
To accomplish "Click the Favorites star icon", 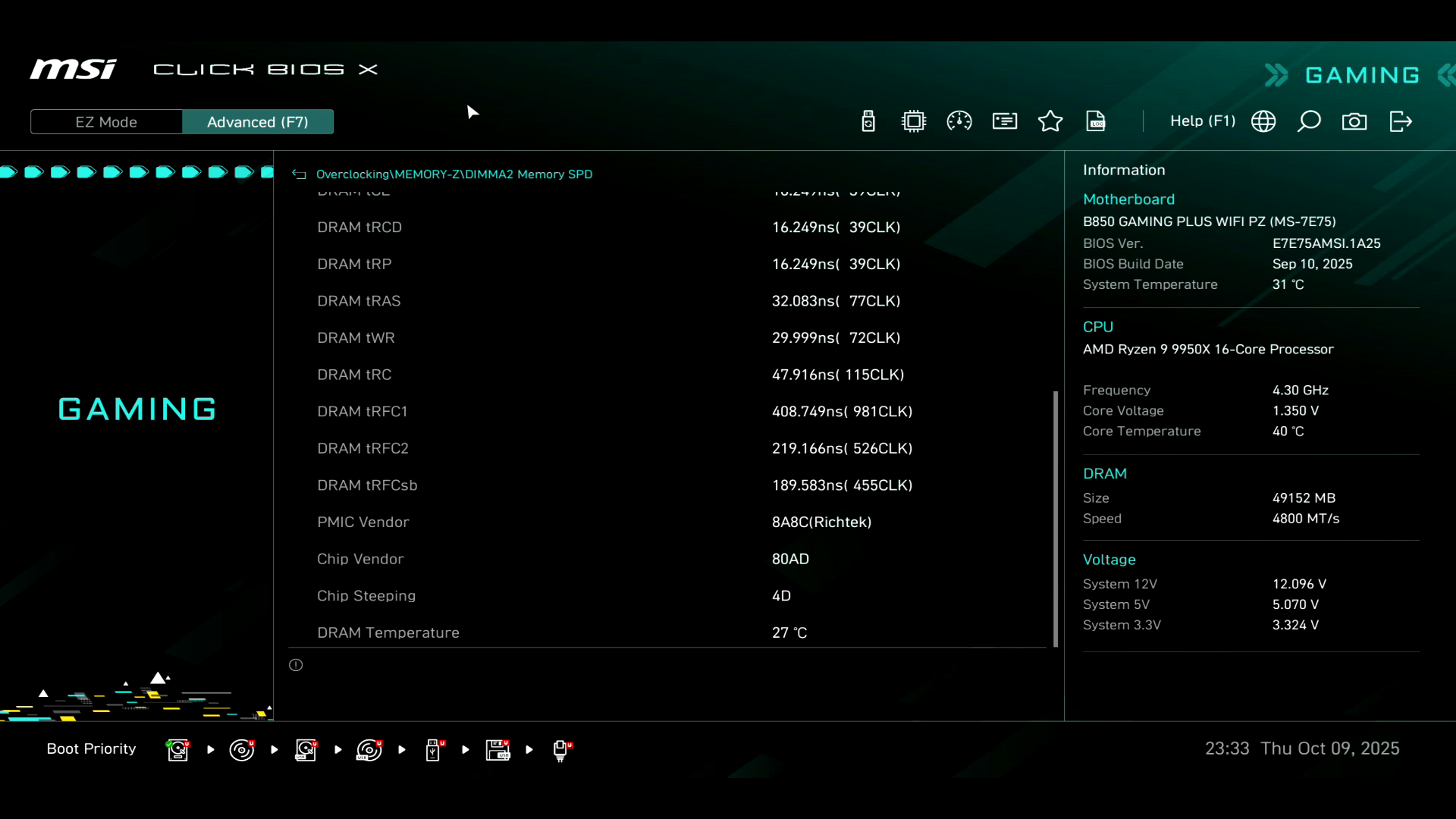I will (x=1050, y=121).
